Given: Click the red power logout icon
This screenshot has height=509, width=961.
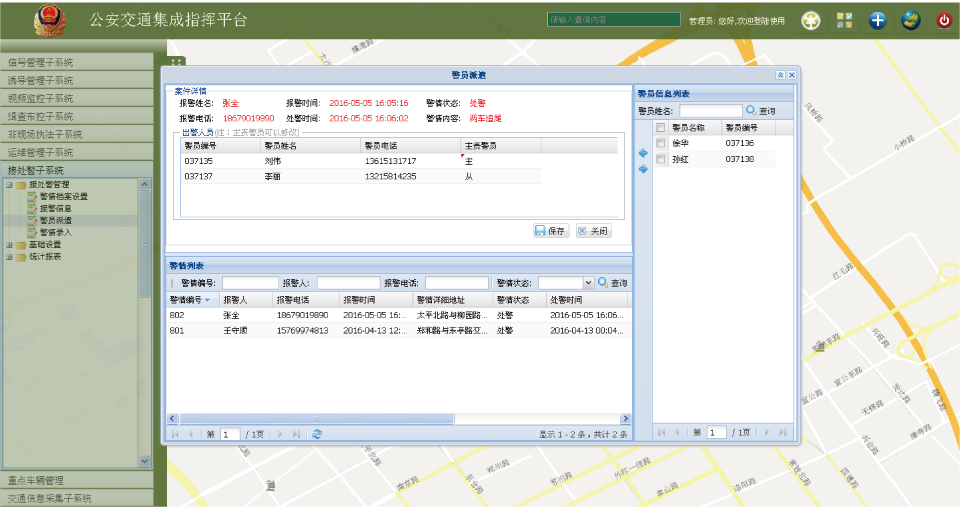Looking at the screenshot, I should point(943,19).
